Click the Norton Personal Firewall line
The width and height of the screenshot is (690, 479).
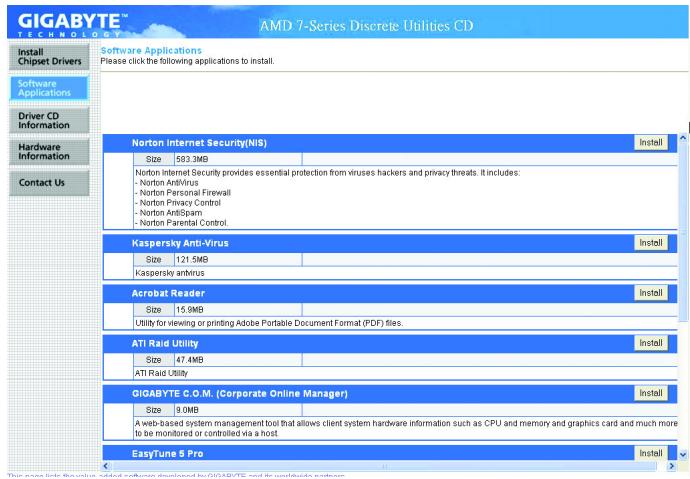tap(183, 193)
